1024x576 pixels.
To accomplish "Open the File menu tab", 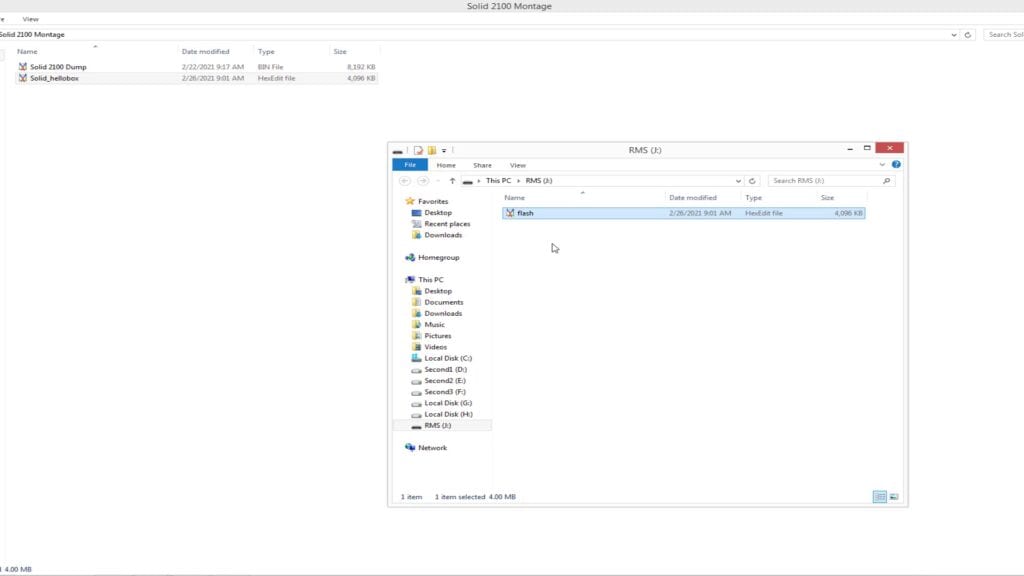I will pyautogui.click(x=409, y=165).
